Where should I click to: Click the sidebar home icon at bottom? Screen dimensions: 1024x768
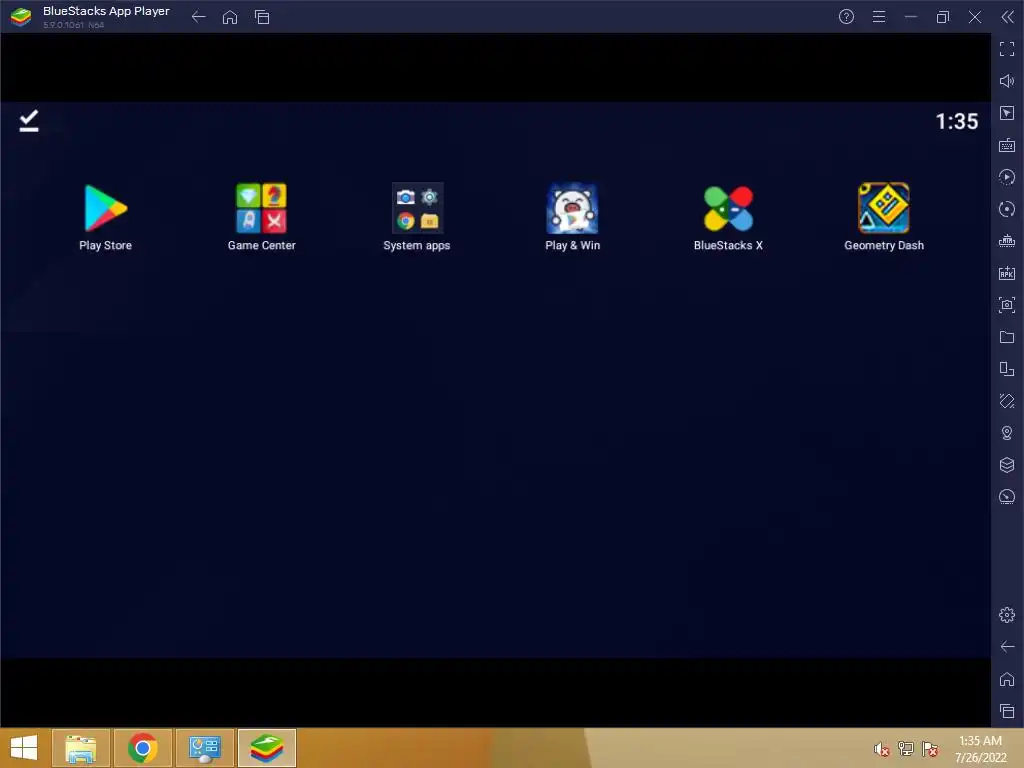(1007, 679)
